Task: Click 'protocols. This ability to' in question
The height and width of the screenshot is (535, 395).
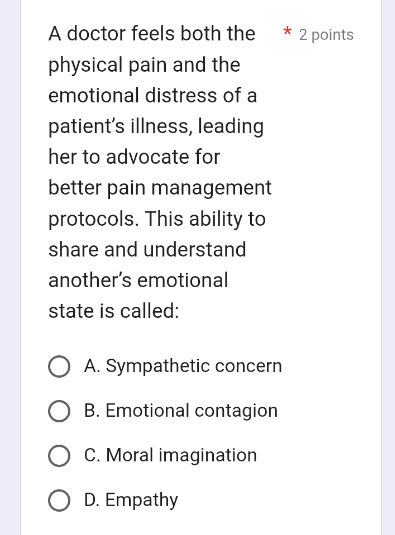Action: click(157, 219)
